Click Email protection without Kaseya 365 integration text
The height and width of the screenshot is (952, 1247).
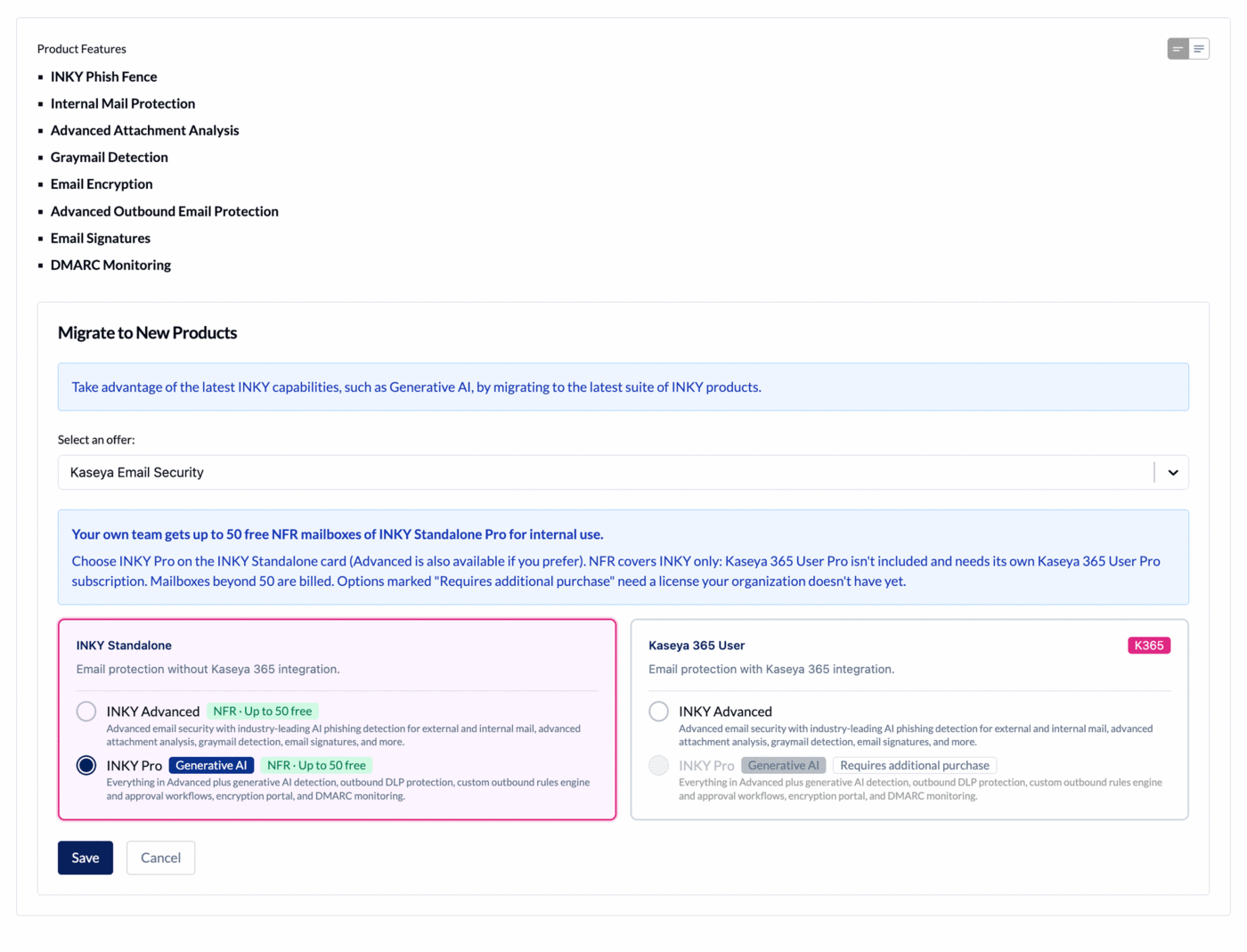click(208, 670)
